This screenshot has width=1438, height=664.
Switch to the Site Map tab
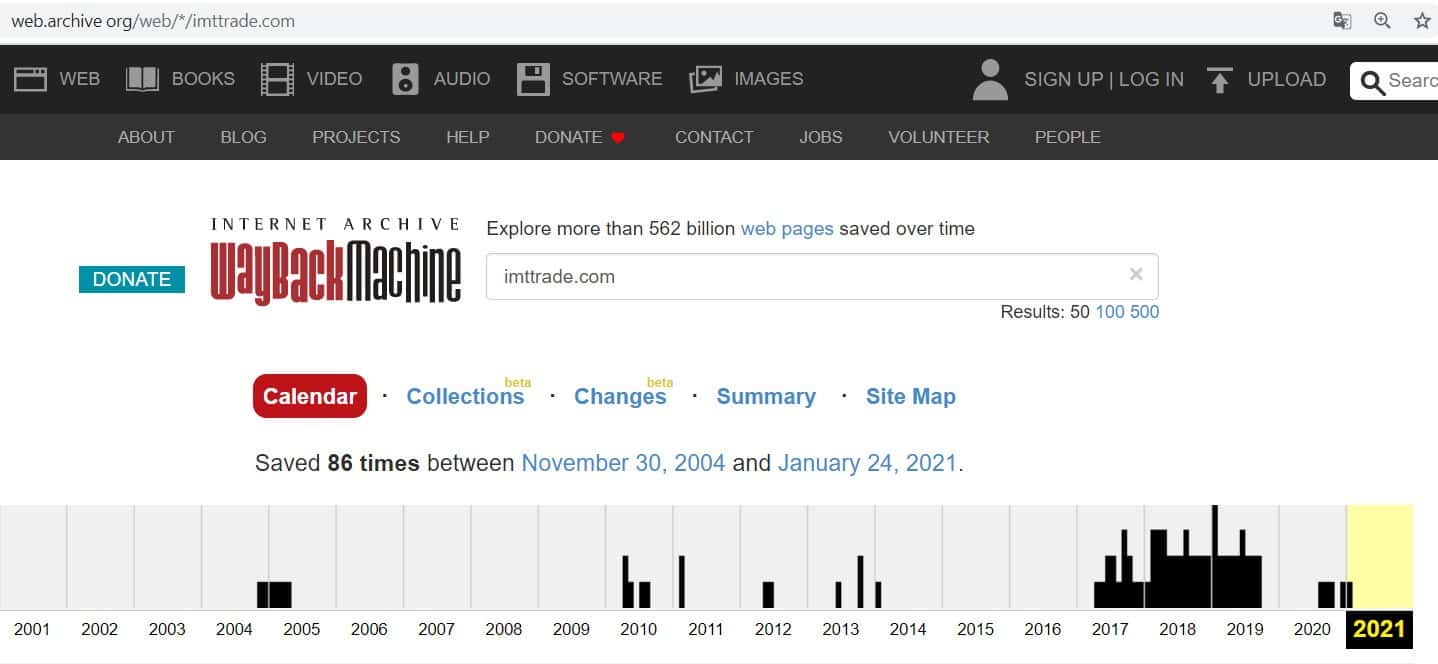click(x=911, y=396)
